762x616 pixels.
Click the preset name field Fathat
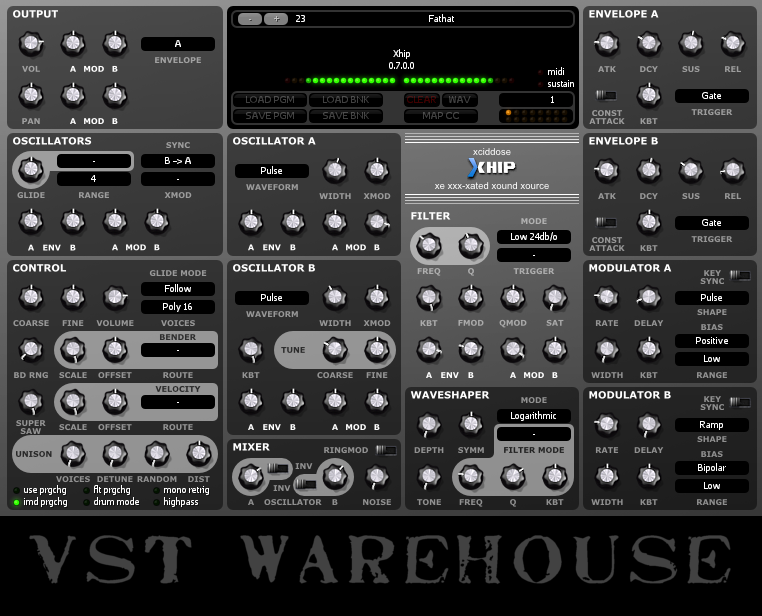[x=441, y=19]
